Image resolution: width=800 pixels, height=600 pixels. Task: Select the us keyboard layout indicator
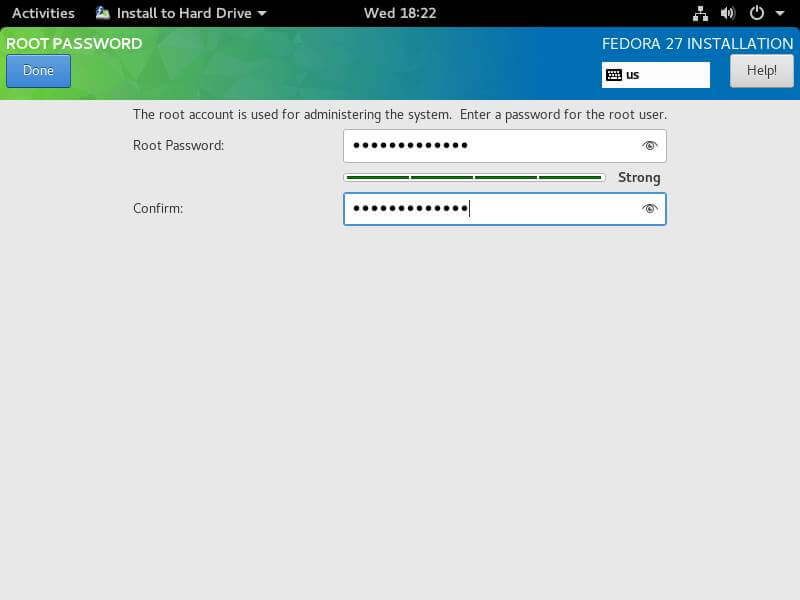[656, 75]
